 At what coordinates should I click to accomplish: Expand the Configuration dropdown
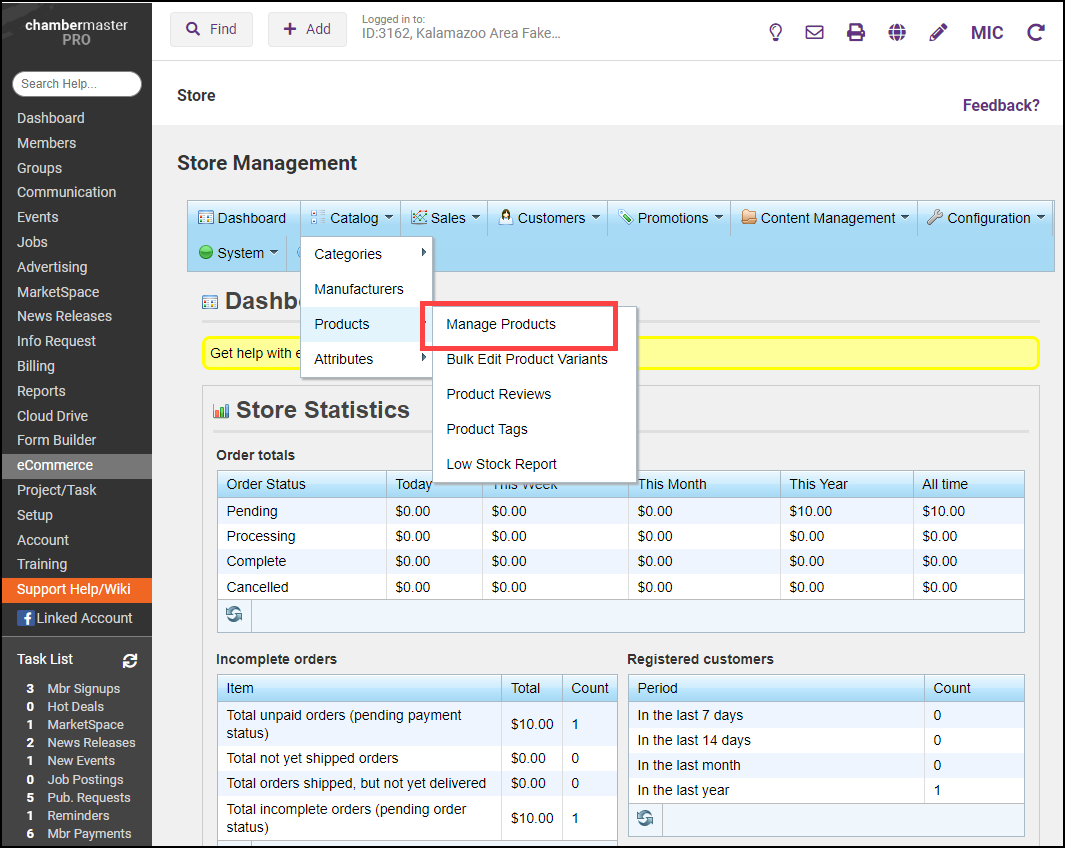click(986, 218)
